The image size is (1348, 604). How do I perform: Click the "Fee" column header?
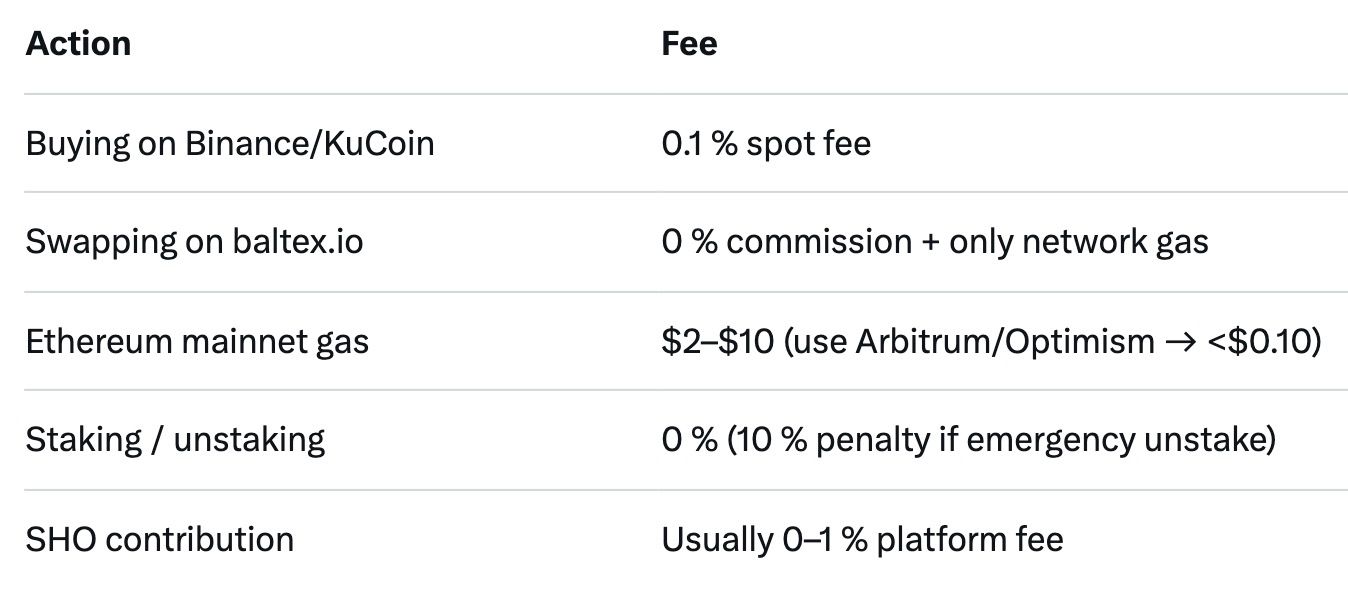point(689,44)
